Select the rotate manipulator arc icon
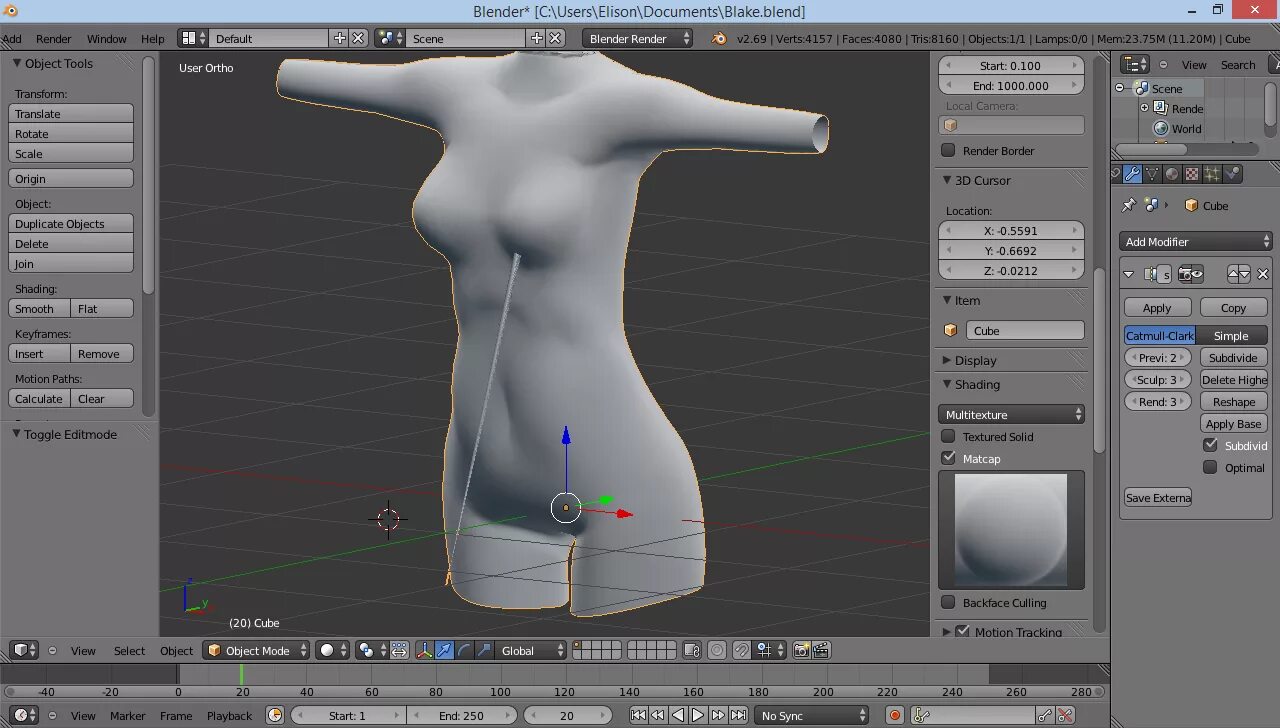Image resolution: width=1280 pixels, height=728 pixels. click(x=464, y=650)
